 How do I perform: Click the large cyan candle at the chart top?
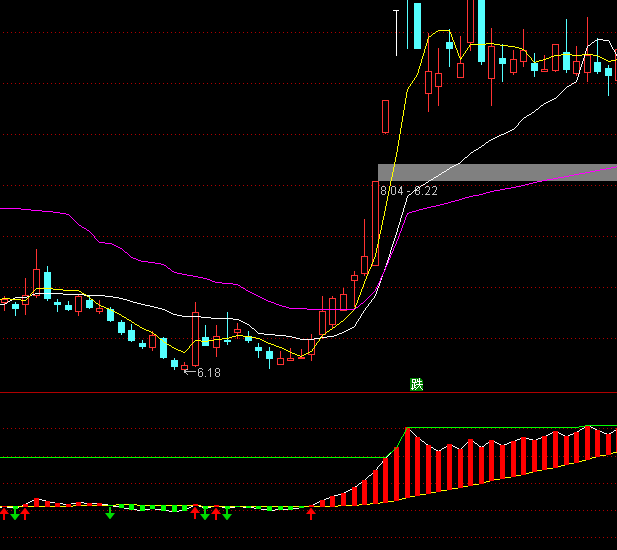[x=417, y=25]
